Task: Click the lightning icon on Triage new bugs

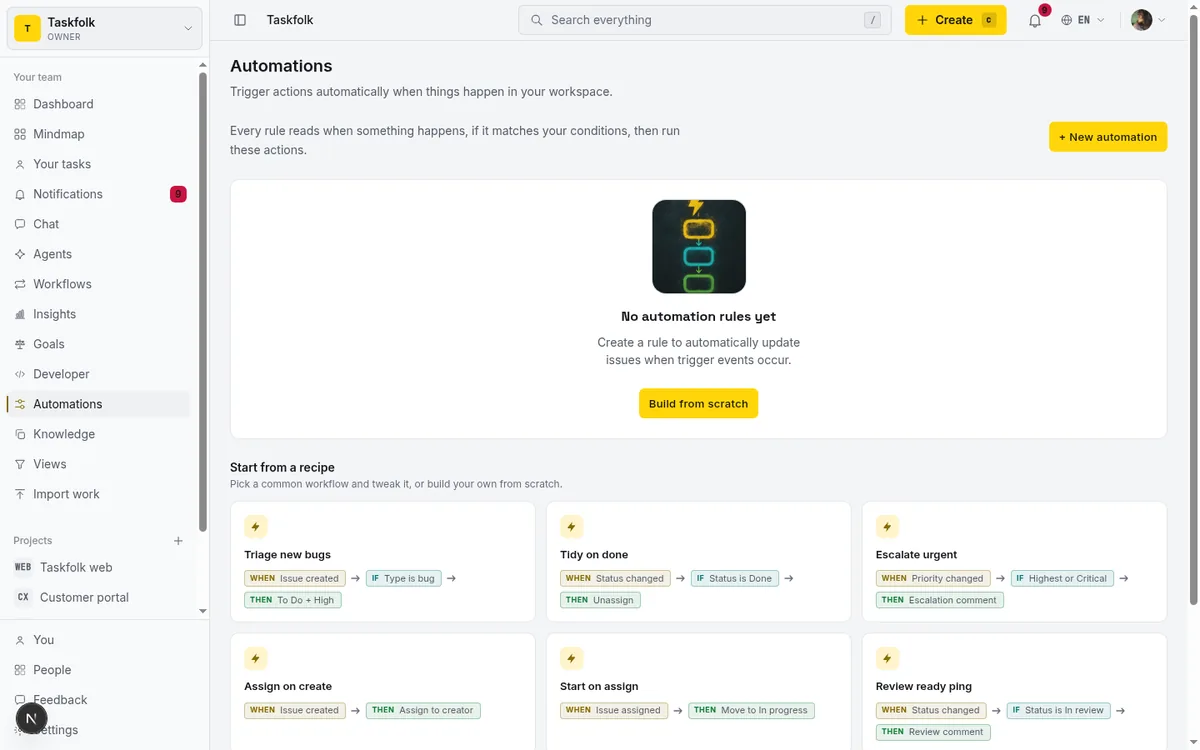Action: [x=256, y=527]
